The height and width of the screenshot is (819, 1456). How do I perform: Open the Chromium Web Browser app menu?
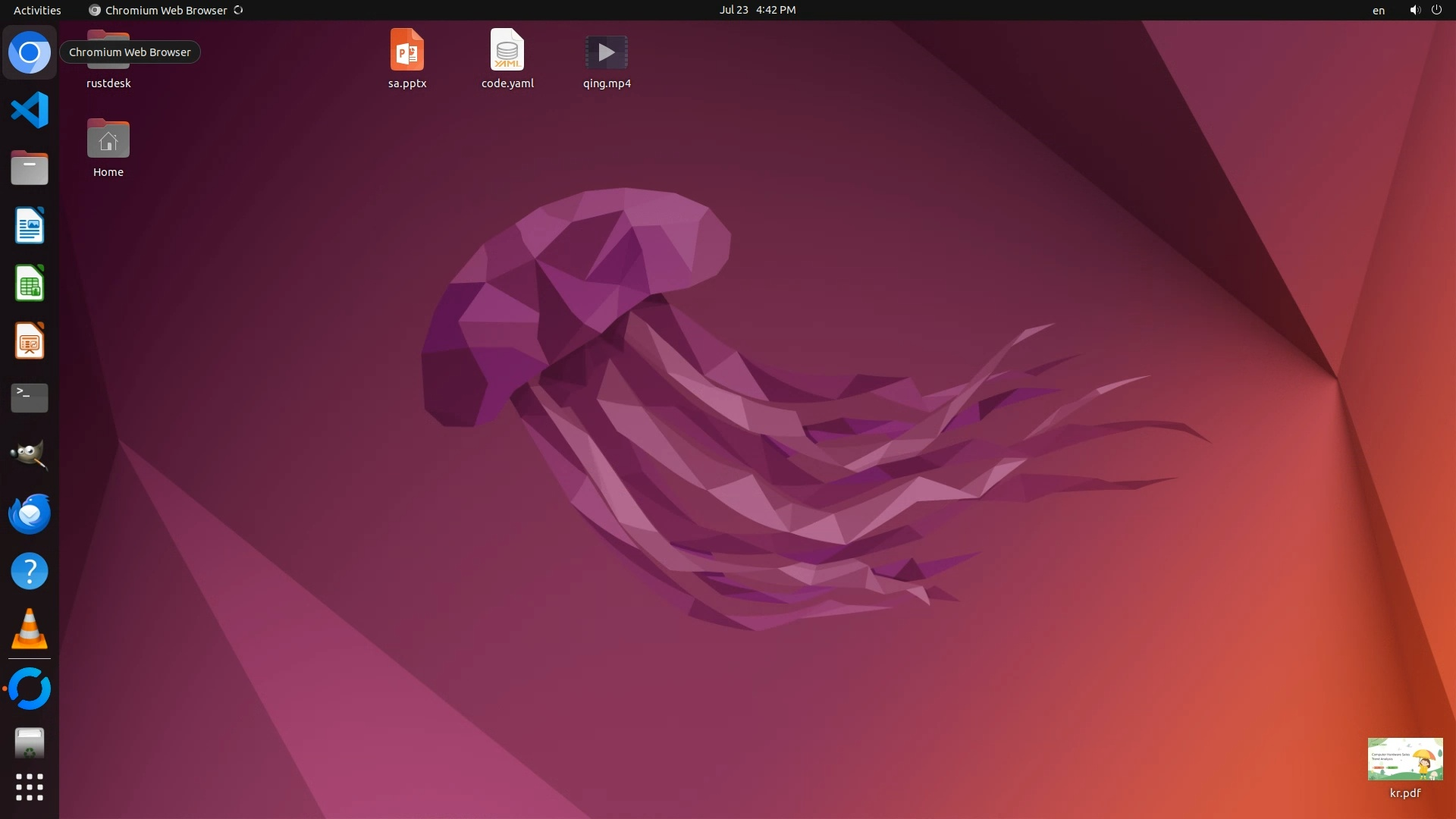click(x=165, y=10)
